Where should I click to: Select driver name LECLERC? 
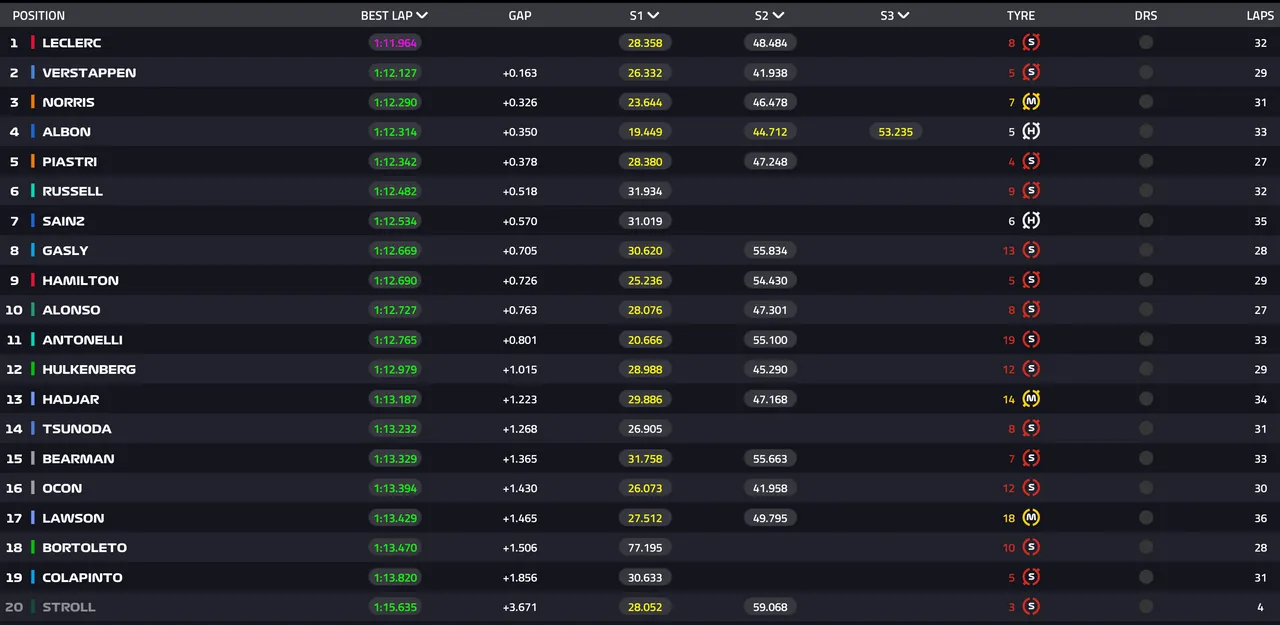coord(72,43)
